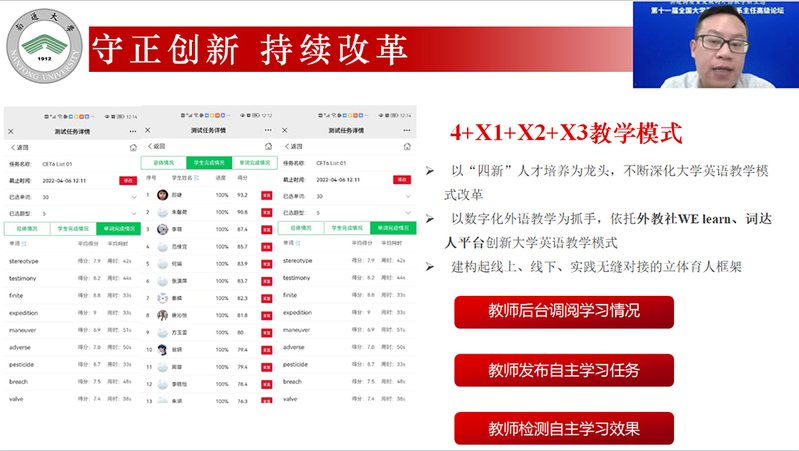Click the sort icon beside 学生姓名
Image resolution: width=799 pixels, height=451 pixels.
pos(194,178)
